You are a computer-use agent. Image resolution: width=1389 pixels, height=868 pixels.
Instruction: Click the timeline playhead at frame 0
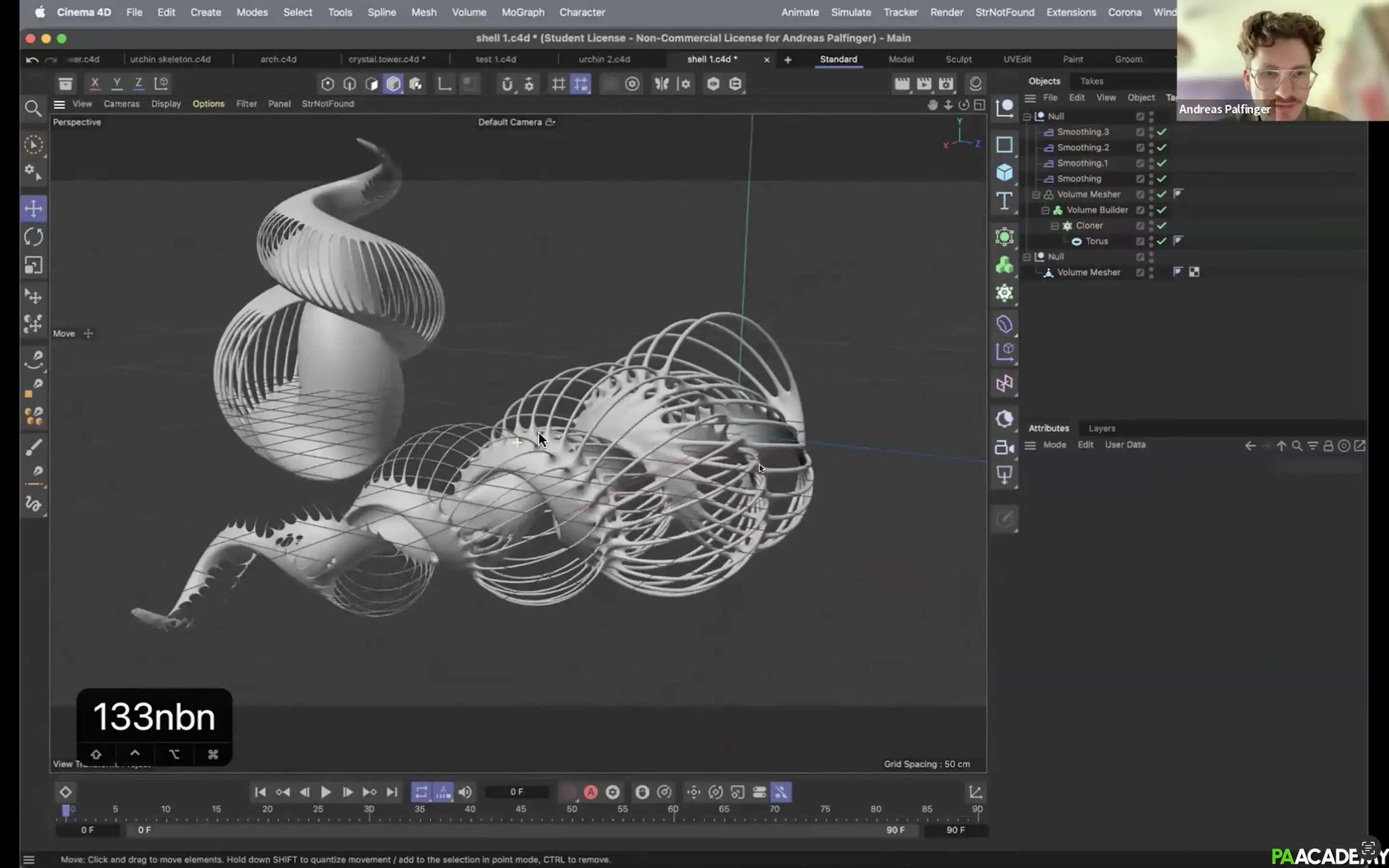(x=66, y=810)
